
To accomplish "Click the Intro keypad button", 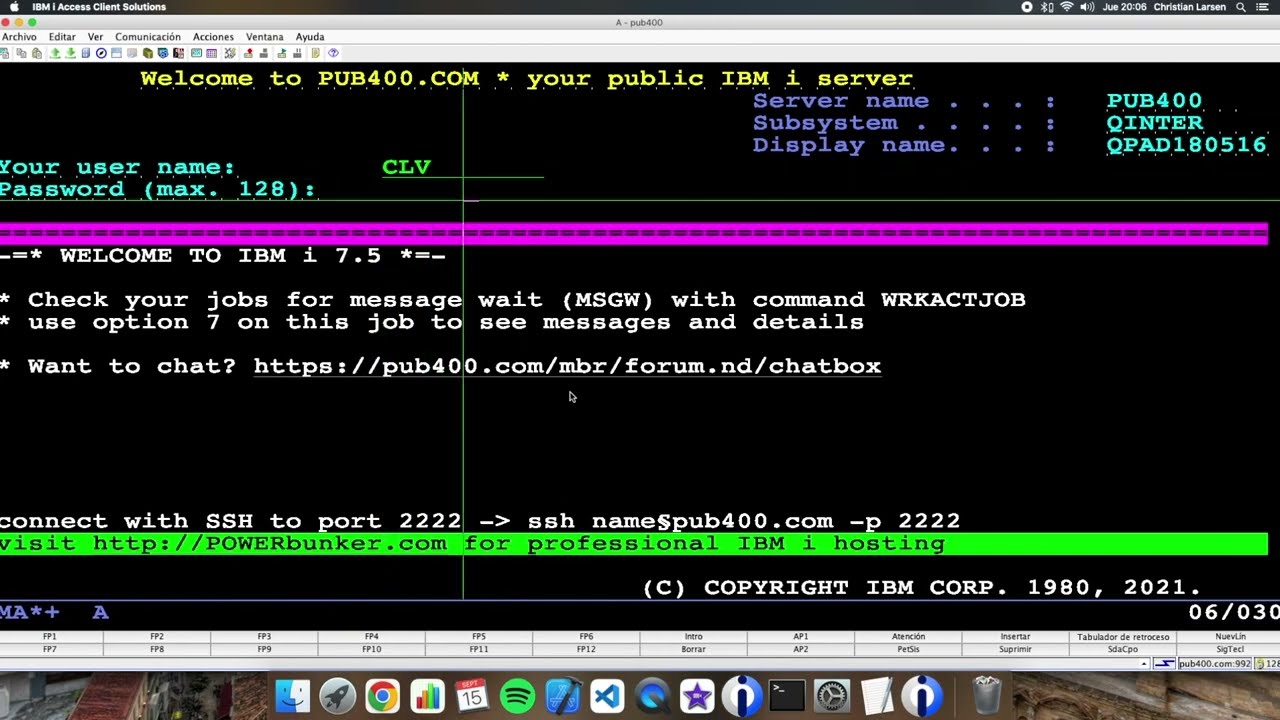I will 693,636.
